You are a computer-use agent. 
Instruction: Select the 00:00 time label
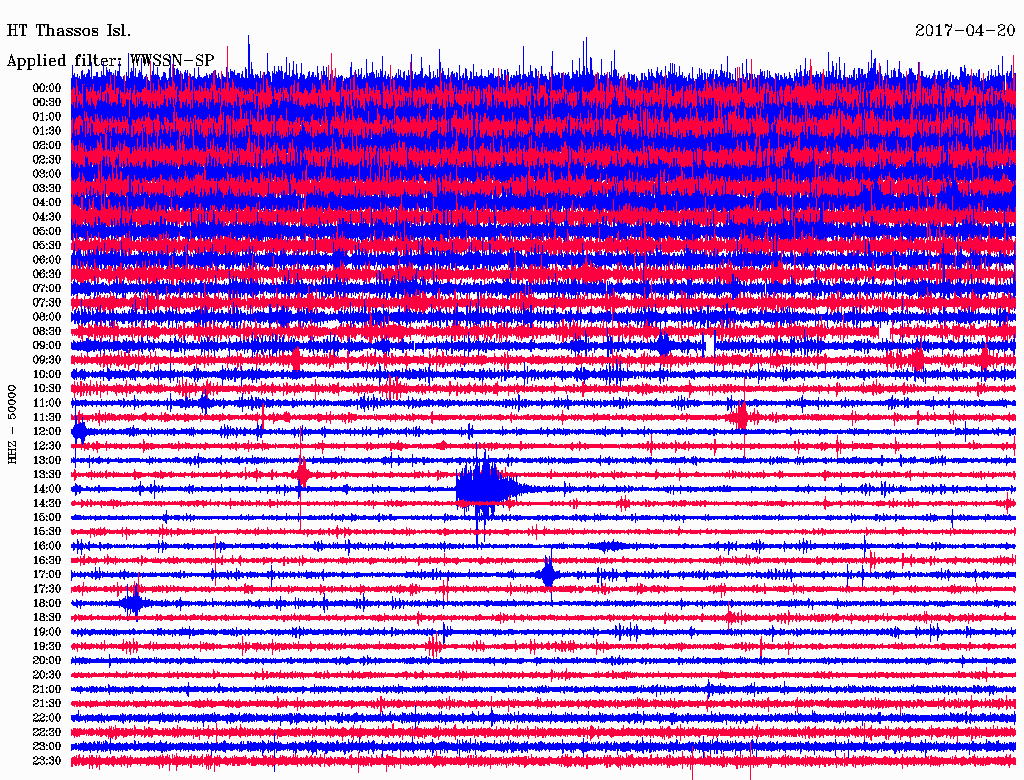click(x=46, y=88)
